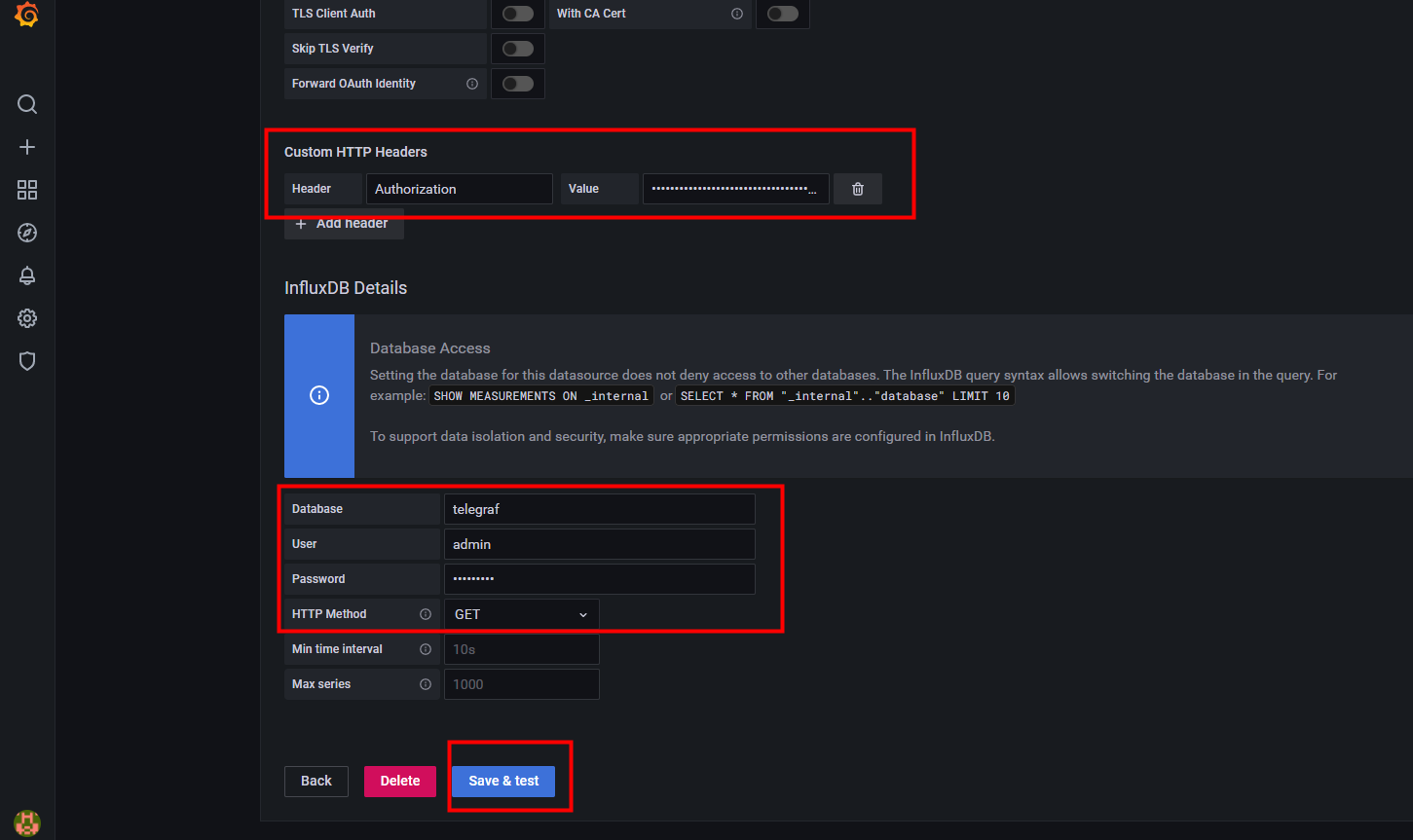The width and height of the screenshot is (1413, 840).
Task: Click the Database label
Action: pyautogui.click(x=317, y=509)
